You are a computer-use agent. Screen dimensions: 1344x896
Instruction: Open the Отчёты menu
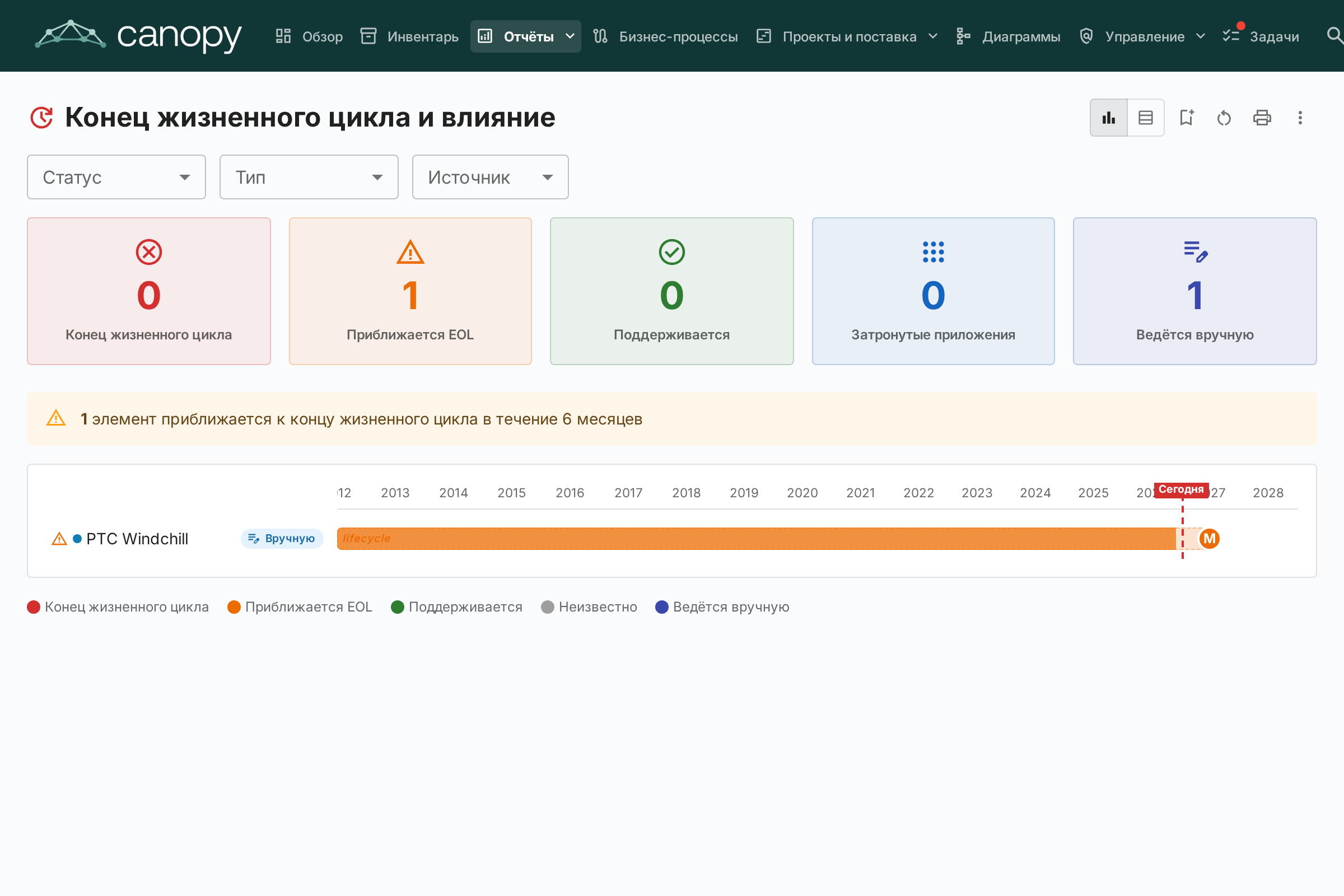525,36
